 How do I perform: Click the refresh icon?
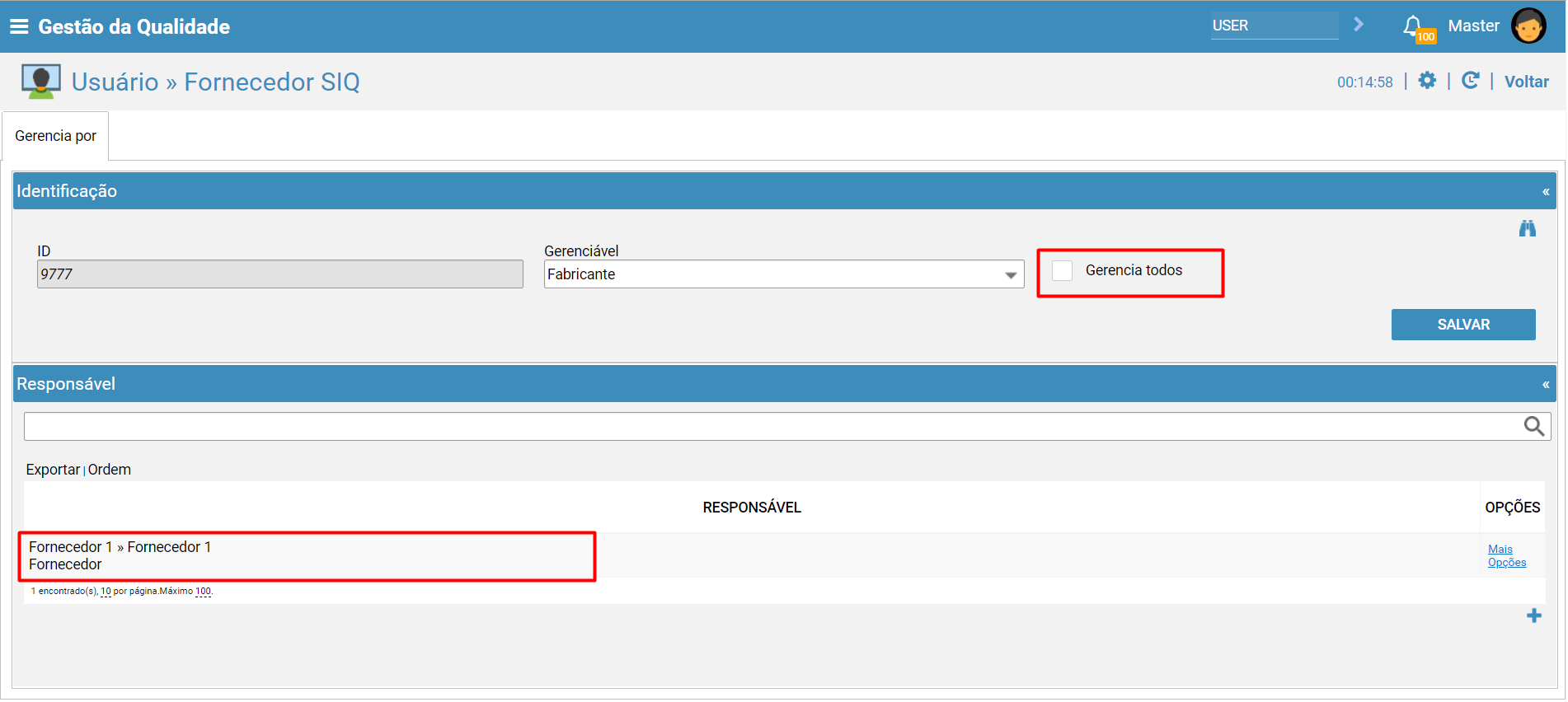point(1470,80)
